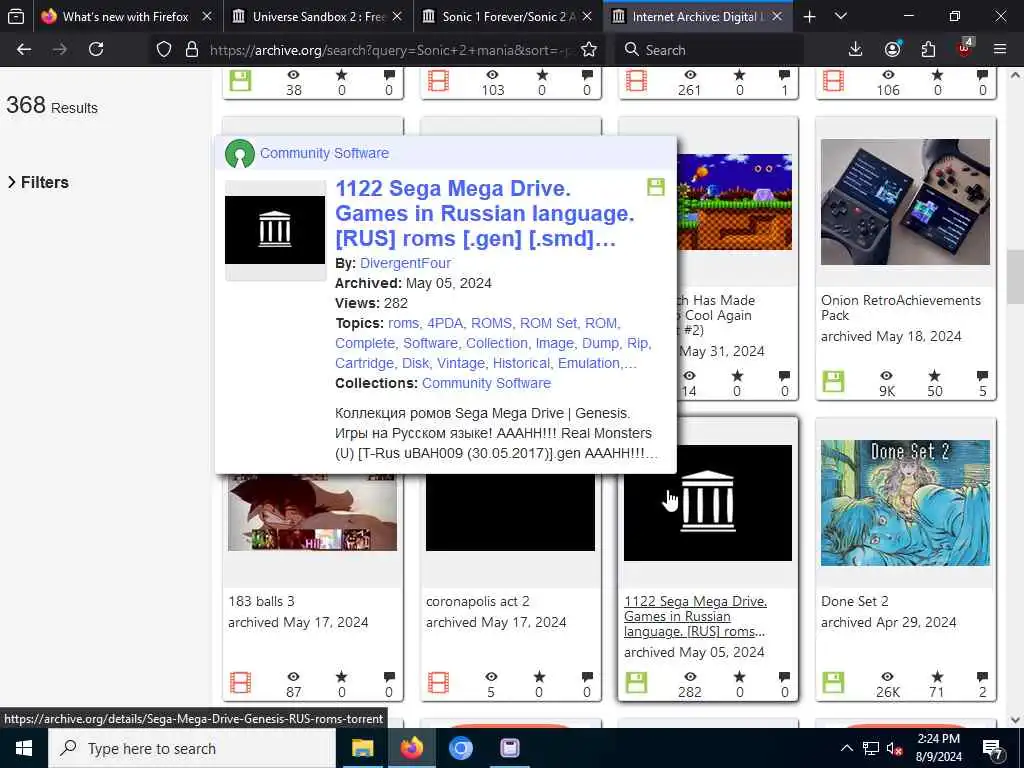Click the Windows taskbar search box
Screen dimensions: 1024x768
click(192, 748)
